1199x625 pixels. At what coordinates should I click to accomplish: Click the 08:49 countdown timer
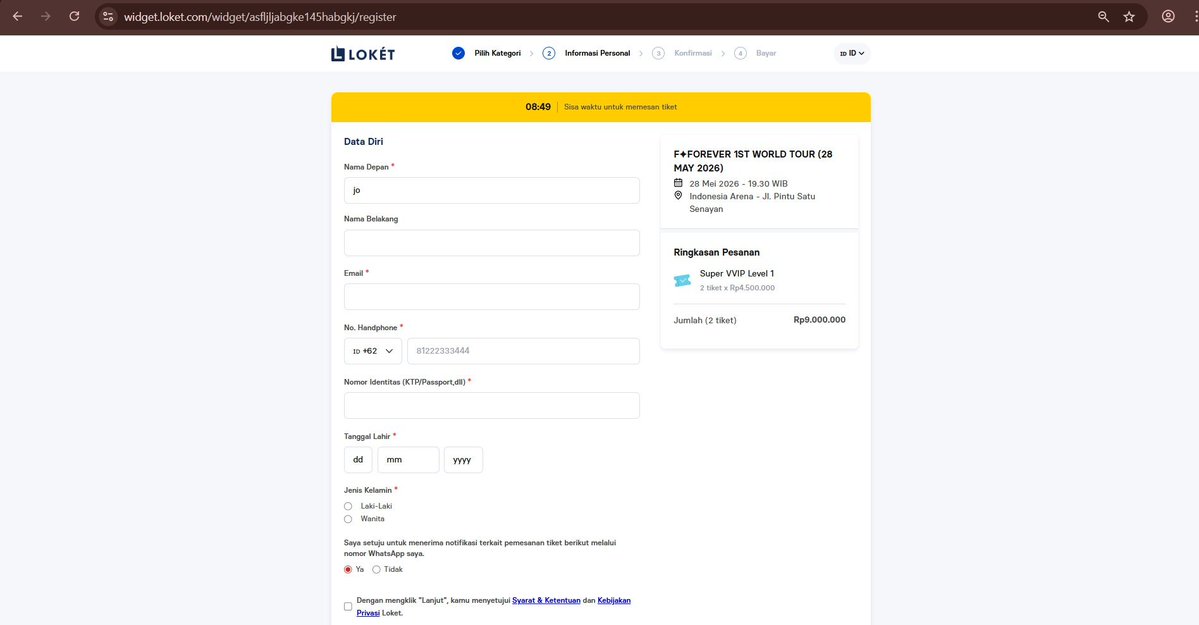[x=538, y=107]
